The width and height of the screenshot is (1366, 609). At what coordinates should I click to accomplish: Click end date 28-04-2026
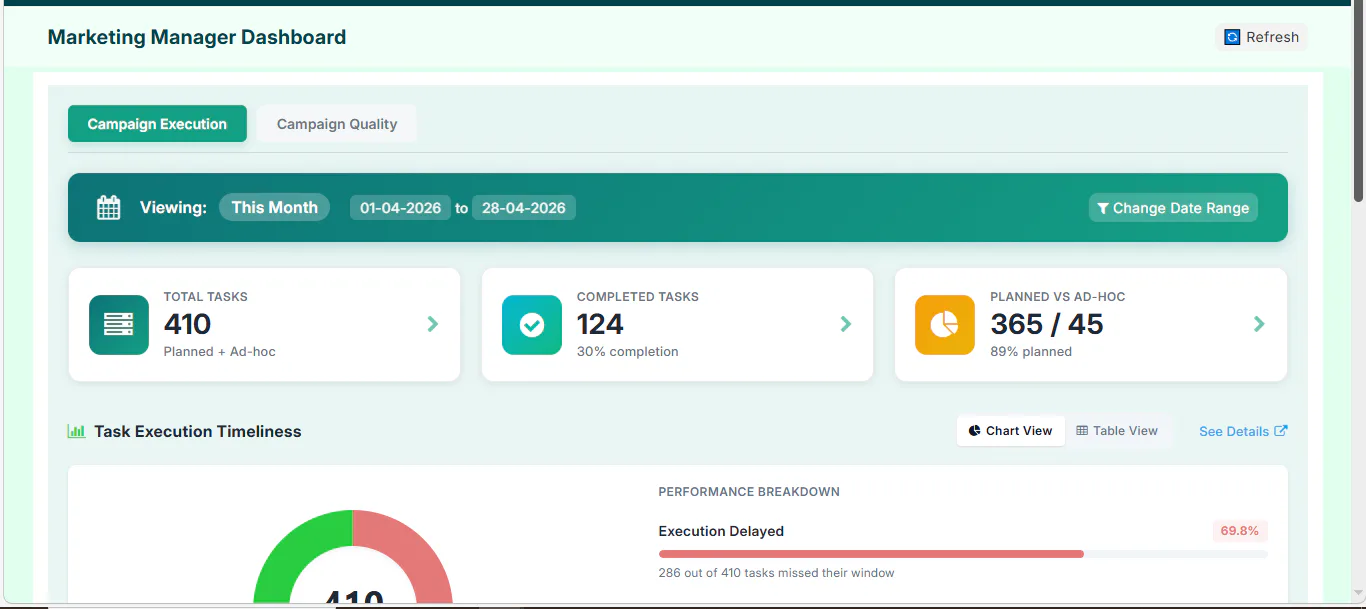[x=524, y=208]
